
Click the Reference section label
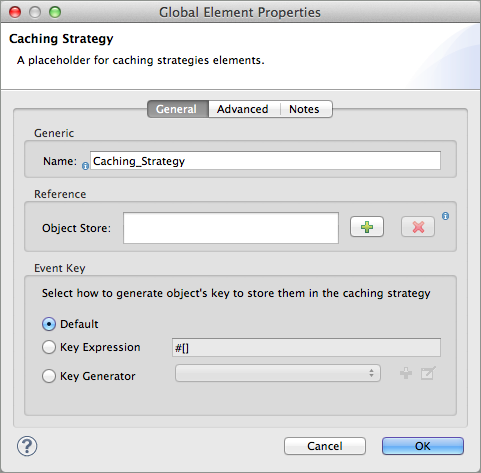pyautogui.click(x=60, y=194)
